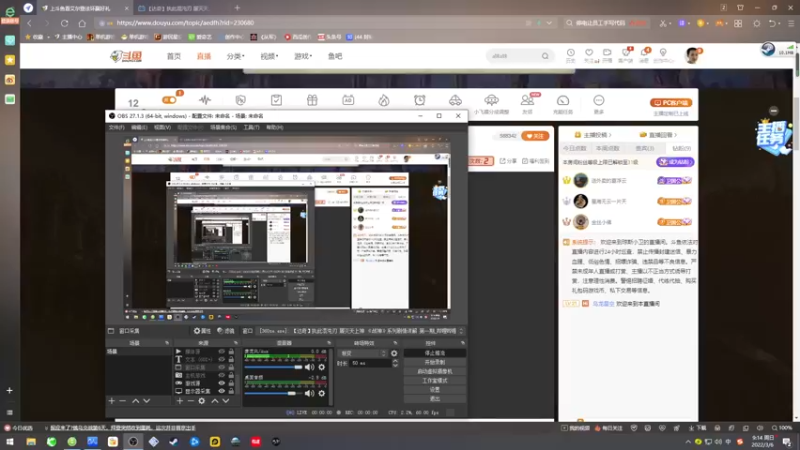Viewport: 800px width, 450px height.
Task: Open the OBS transition type combo box
Action: [363, 353]
